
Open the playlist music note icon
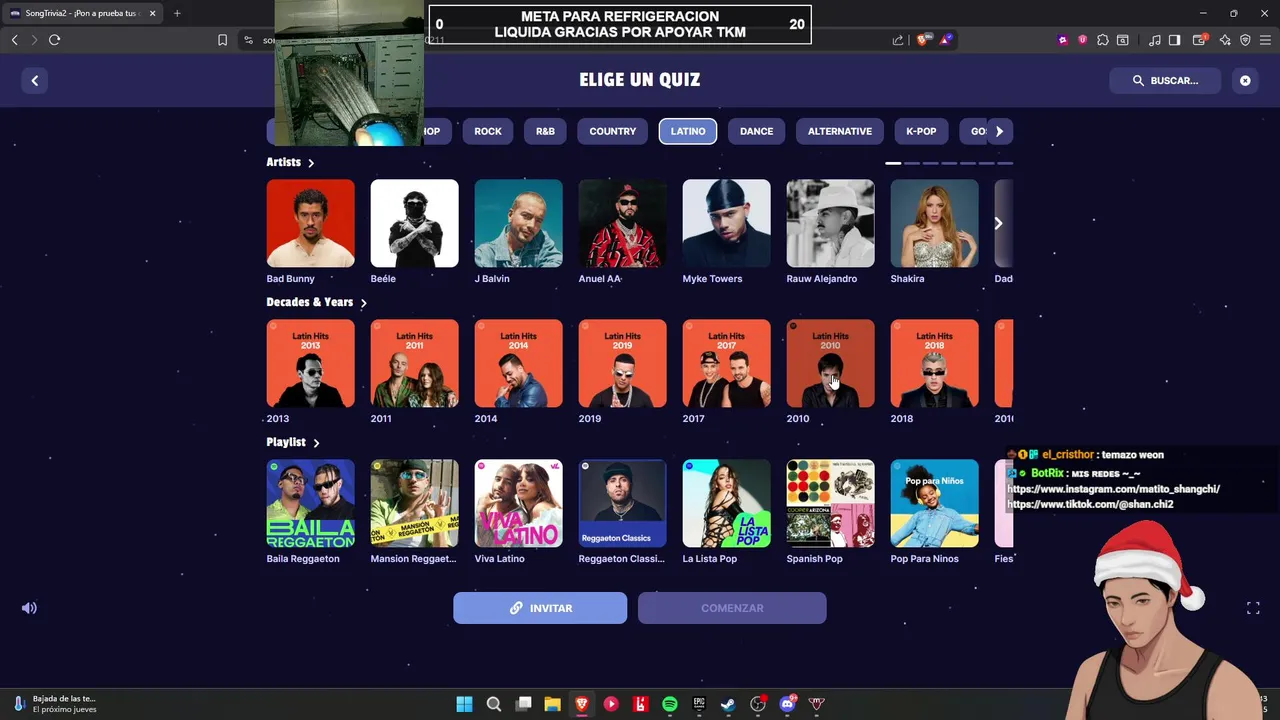pos(1155,40)
